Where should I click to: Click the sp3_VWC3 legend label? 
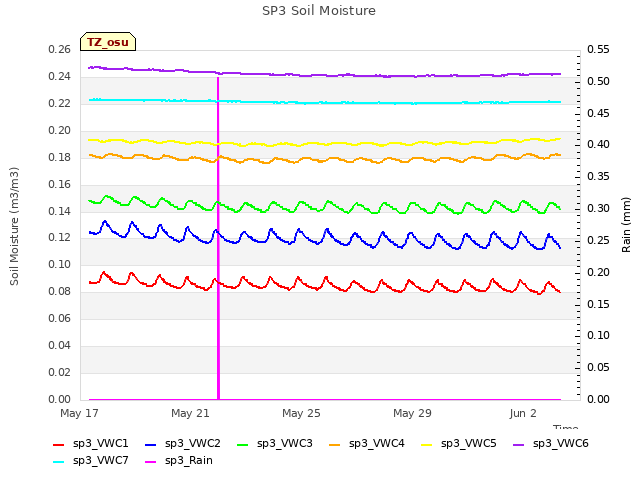[x=284, y=443]
